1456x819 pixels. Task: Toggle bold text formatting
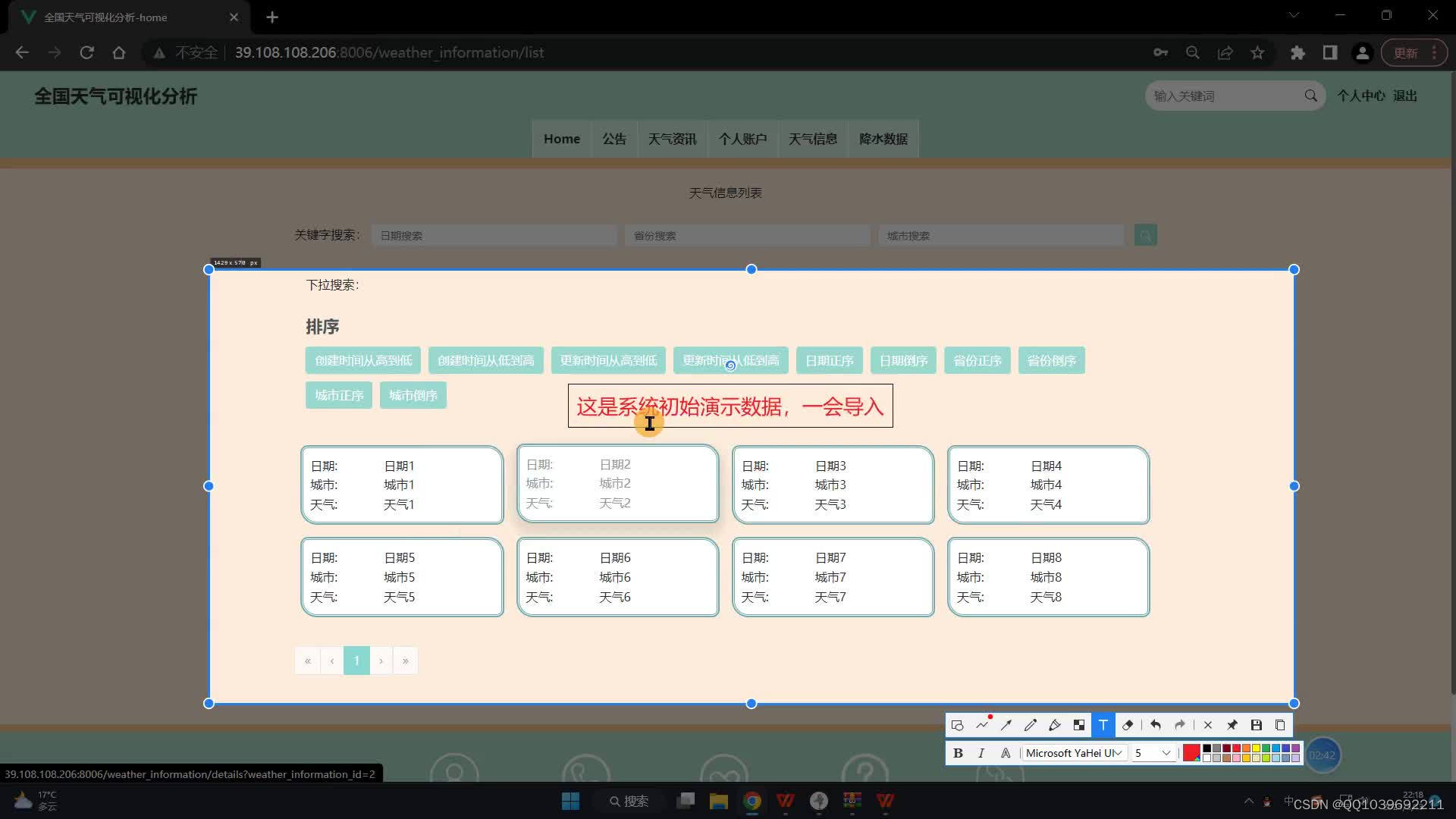[958, 753]
